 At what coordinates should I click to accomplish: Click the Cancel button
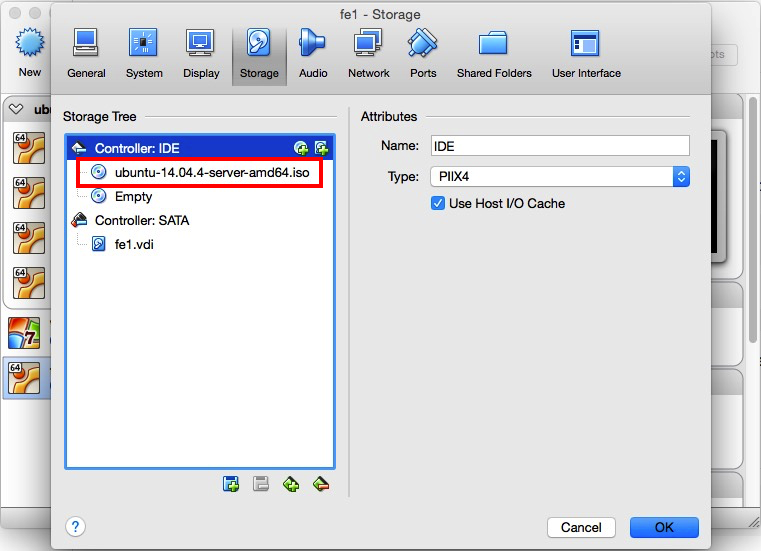click(581, 527)
